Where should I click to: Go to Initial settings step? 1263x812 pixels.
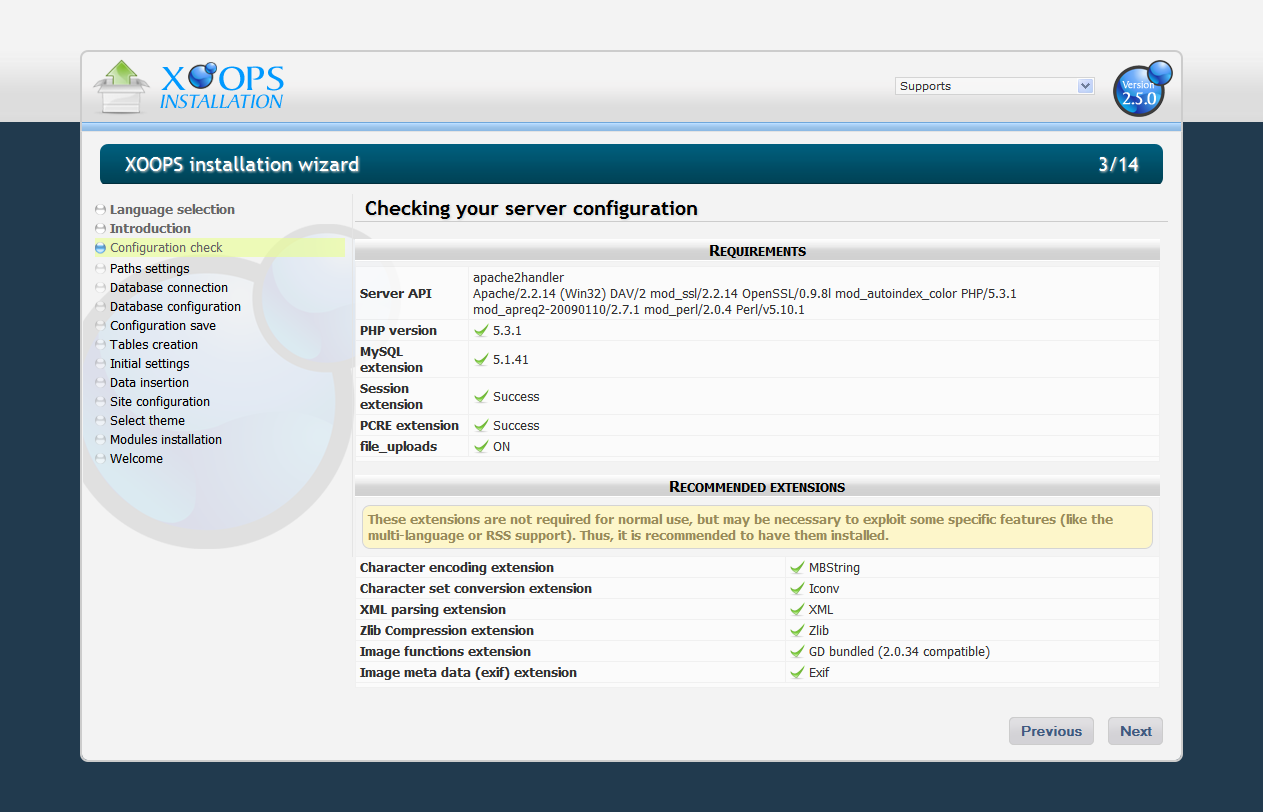[x=149, y=363]
